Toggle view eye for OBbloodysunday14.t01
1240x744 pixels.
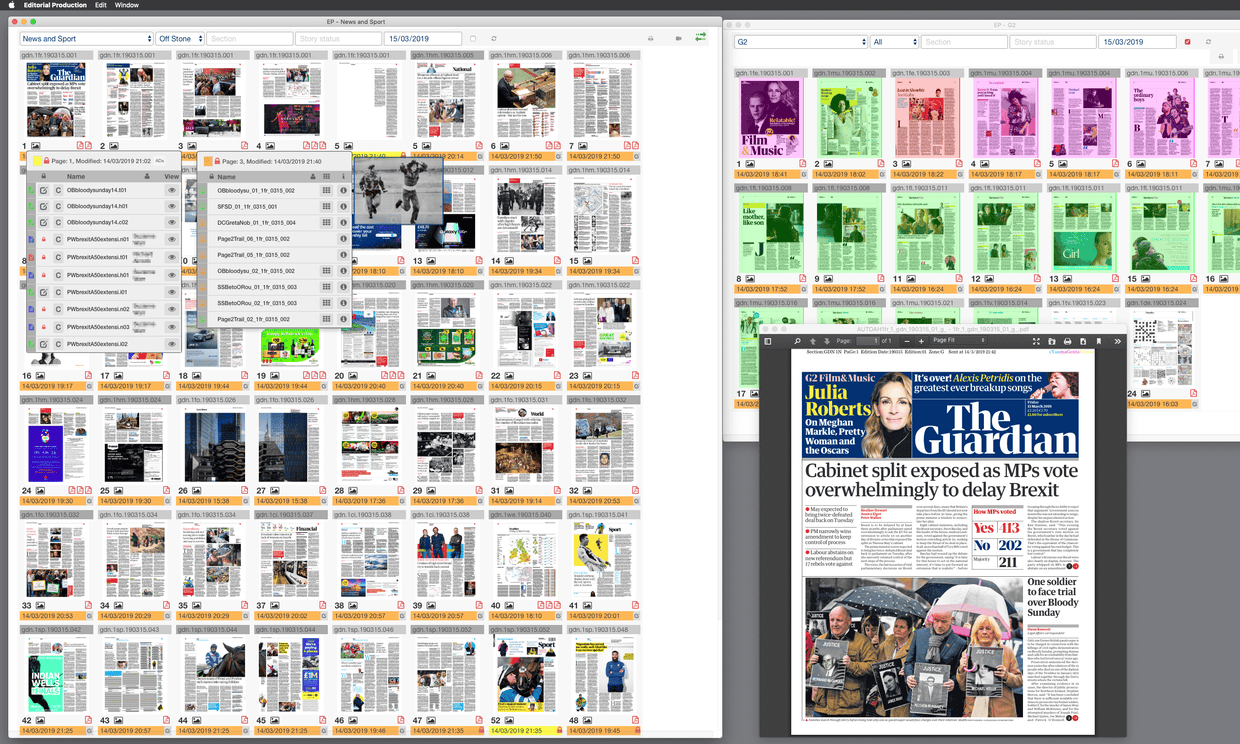click(172, 190)
